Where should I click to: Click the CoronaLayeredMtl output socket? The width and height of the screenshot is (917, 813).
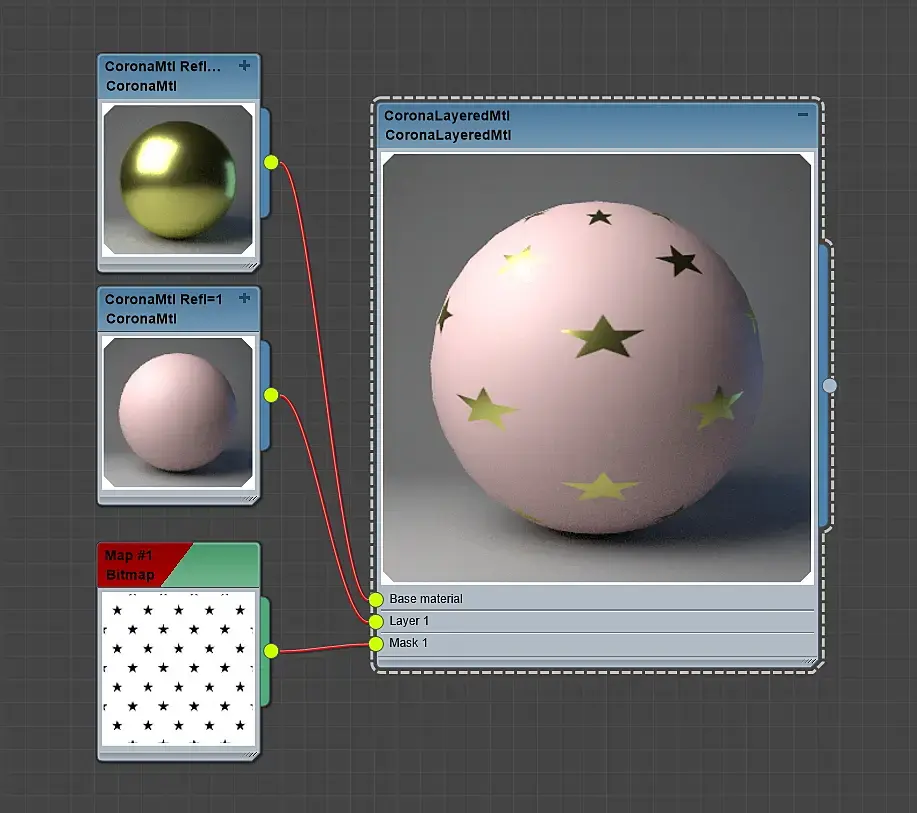[x=829, y=385]
